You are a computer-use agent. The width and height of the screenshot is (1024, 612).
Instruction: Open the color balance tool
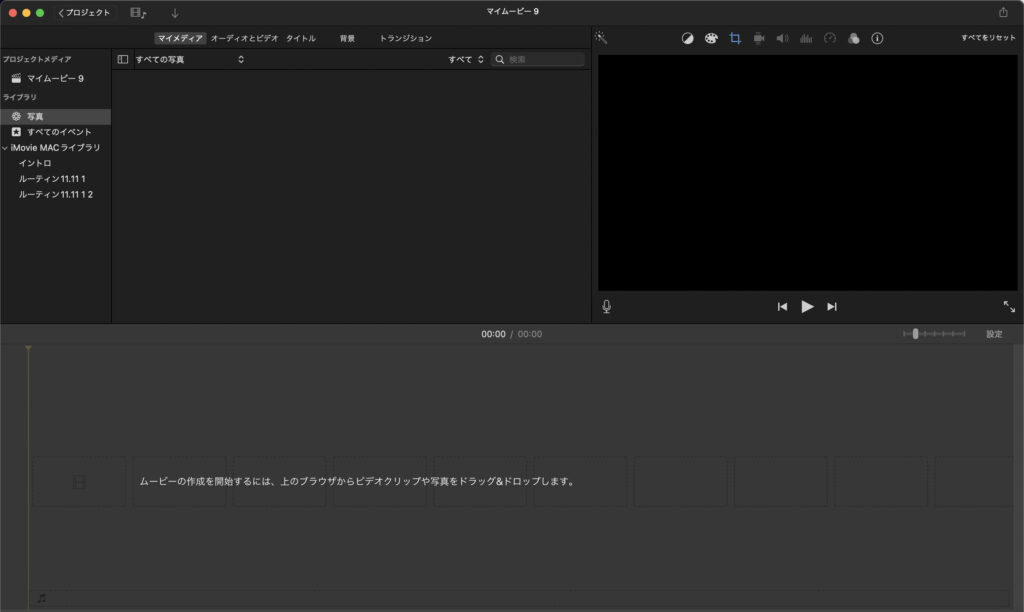coord(688,38)
